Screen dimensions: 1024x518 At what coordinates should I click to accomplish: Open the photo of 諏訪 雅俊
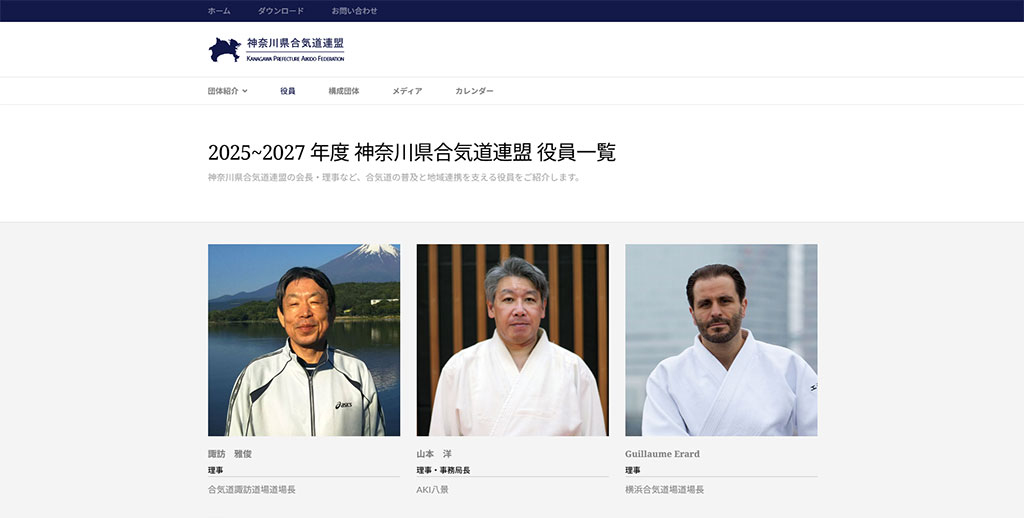304,340
